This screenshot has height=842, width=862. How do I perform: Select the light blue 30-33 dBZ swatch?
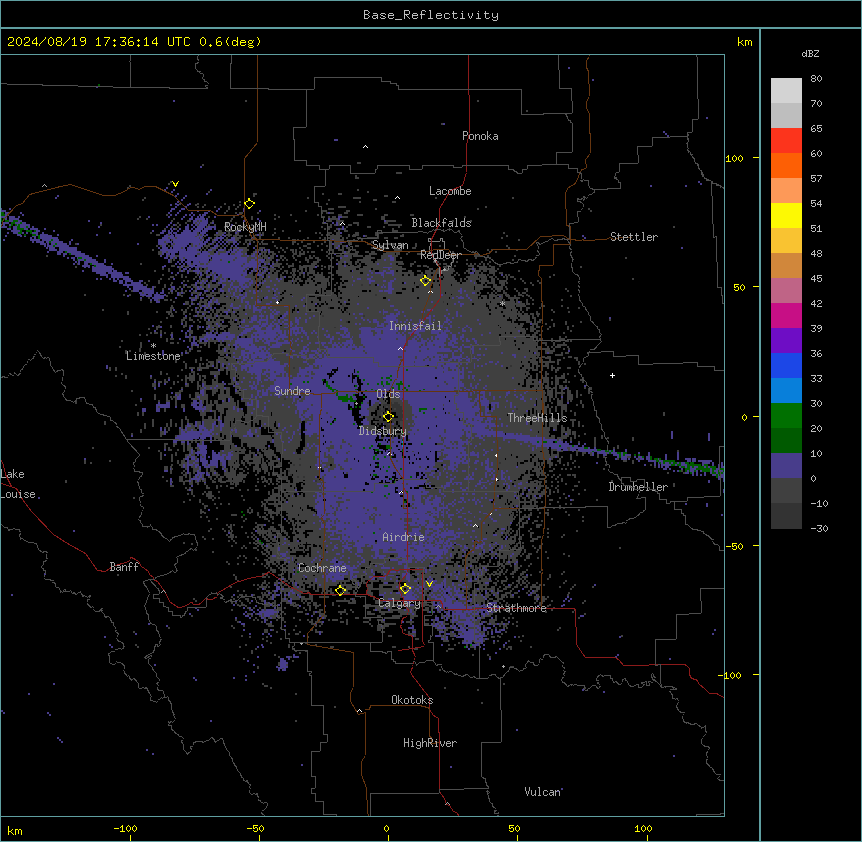786,391
